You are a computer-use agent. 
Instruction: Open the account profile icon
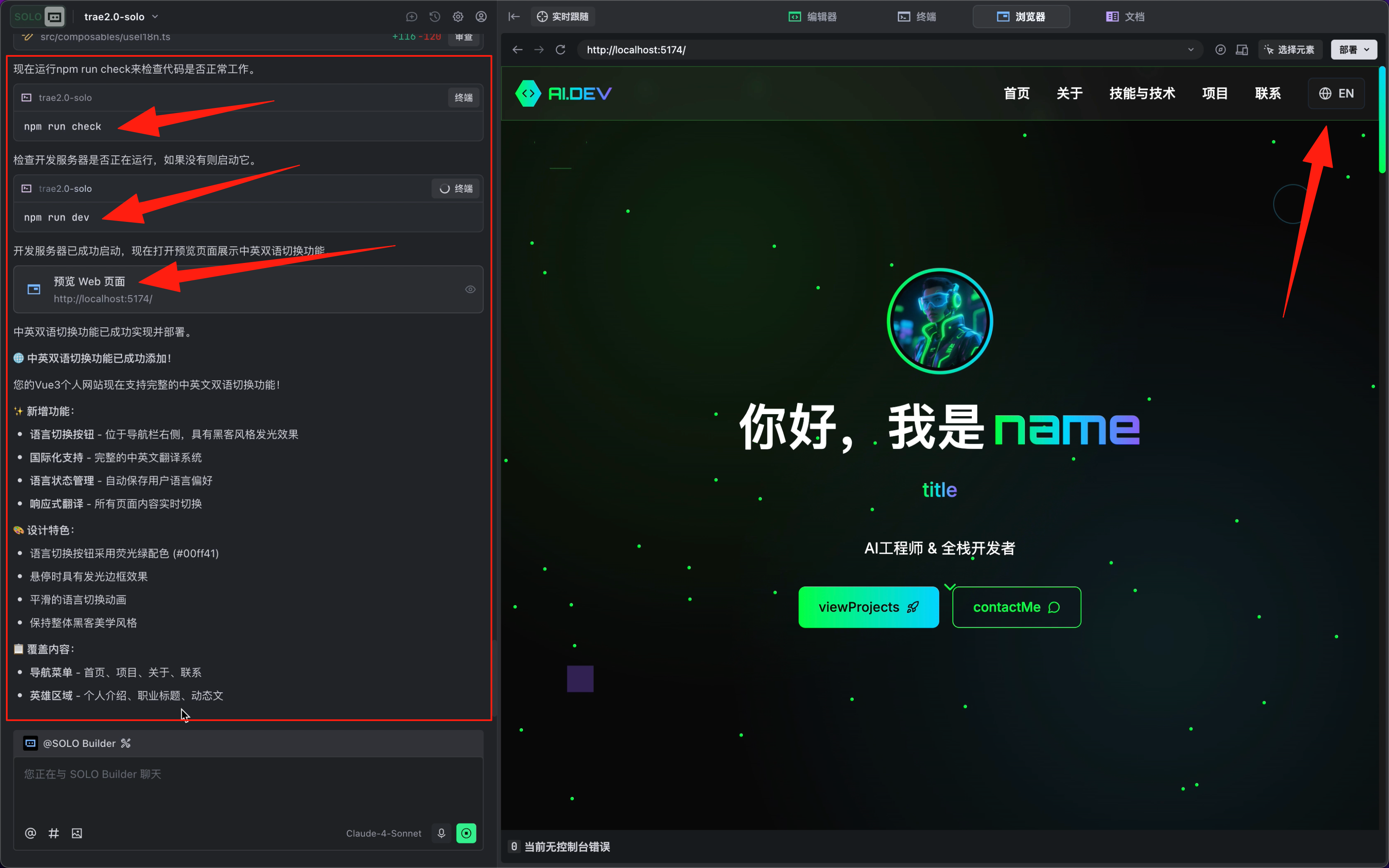[481, 17]
